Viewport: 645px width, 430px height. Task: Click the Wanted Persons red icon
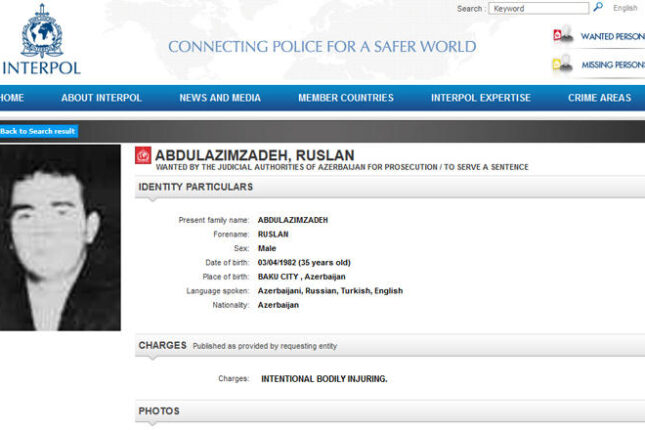pyautogui.click(x=563, y=34)
